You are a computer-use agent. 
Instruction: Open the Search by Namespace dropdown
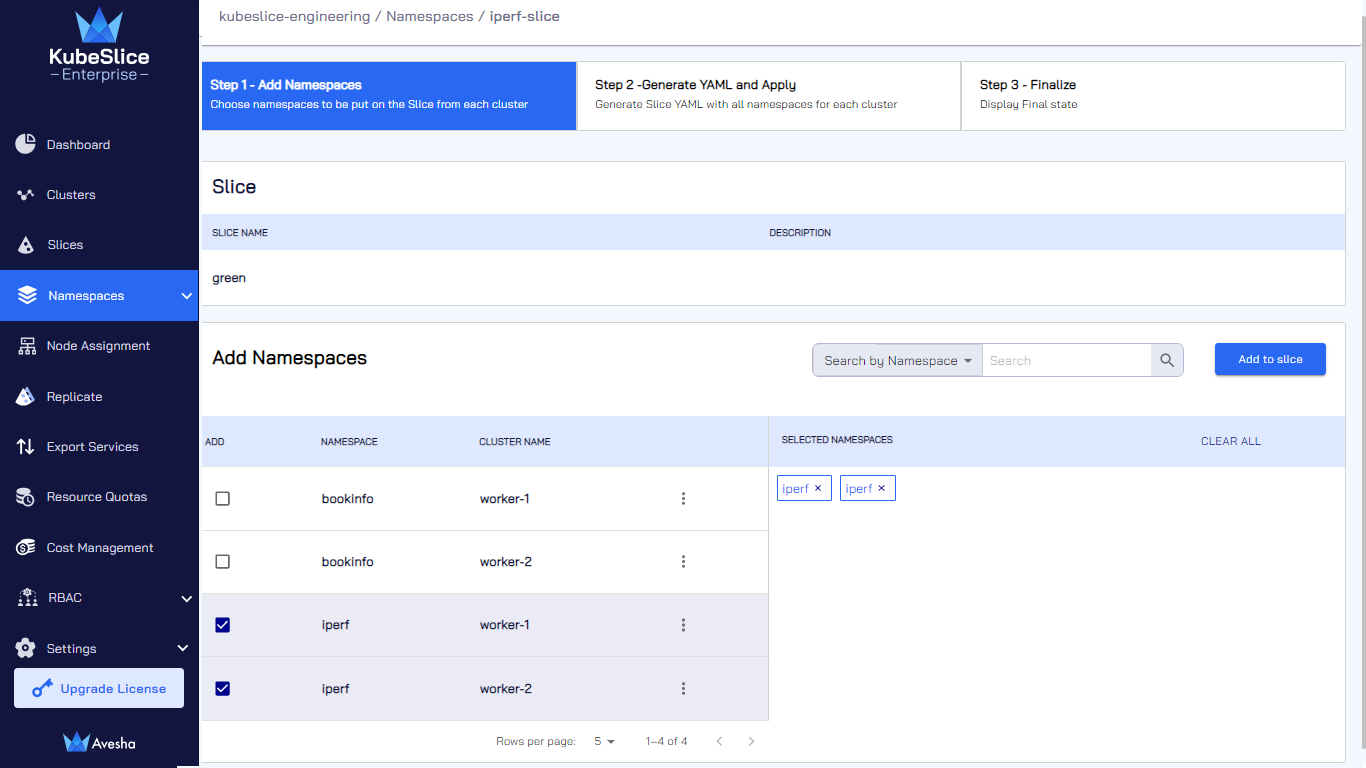(897, 360)
